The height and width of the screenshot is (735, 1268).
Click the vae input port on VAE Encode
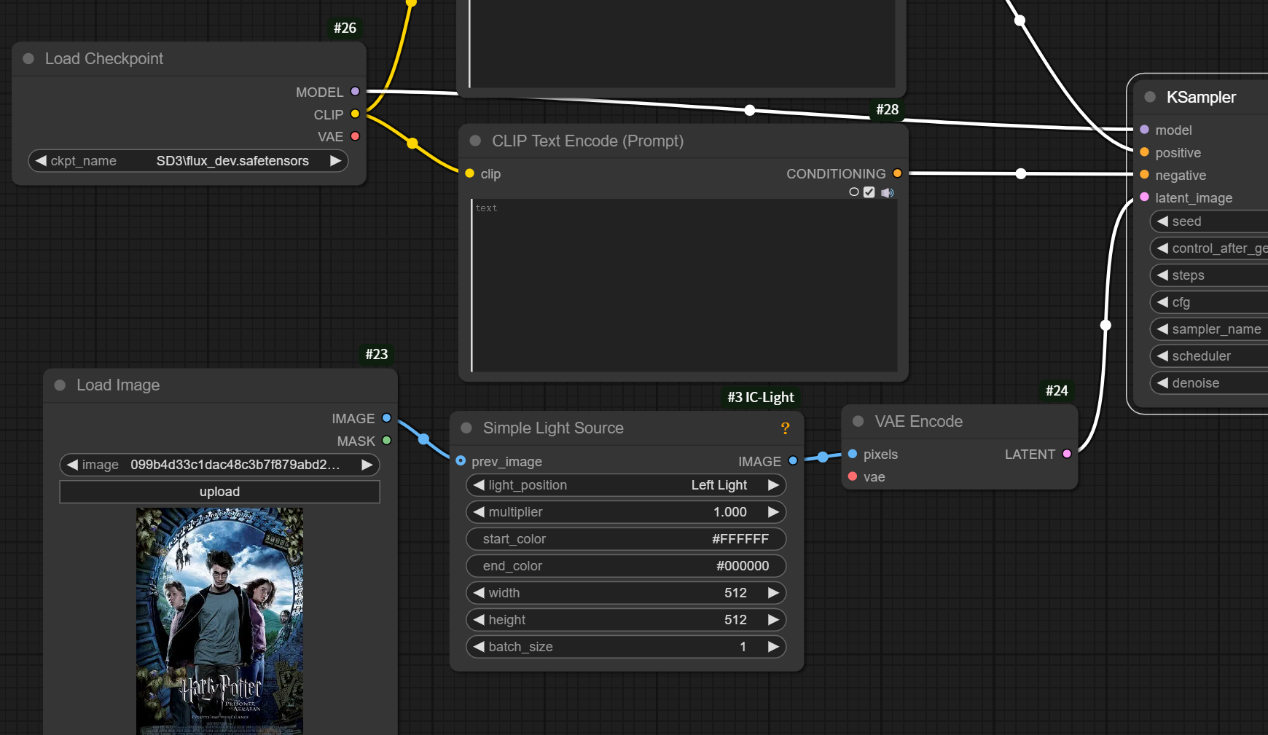pyautogui.click(x=852, y=477)
